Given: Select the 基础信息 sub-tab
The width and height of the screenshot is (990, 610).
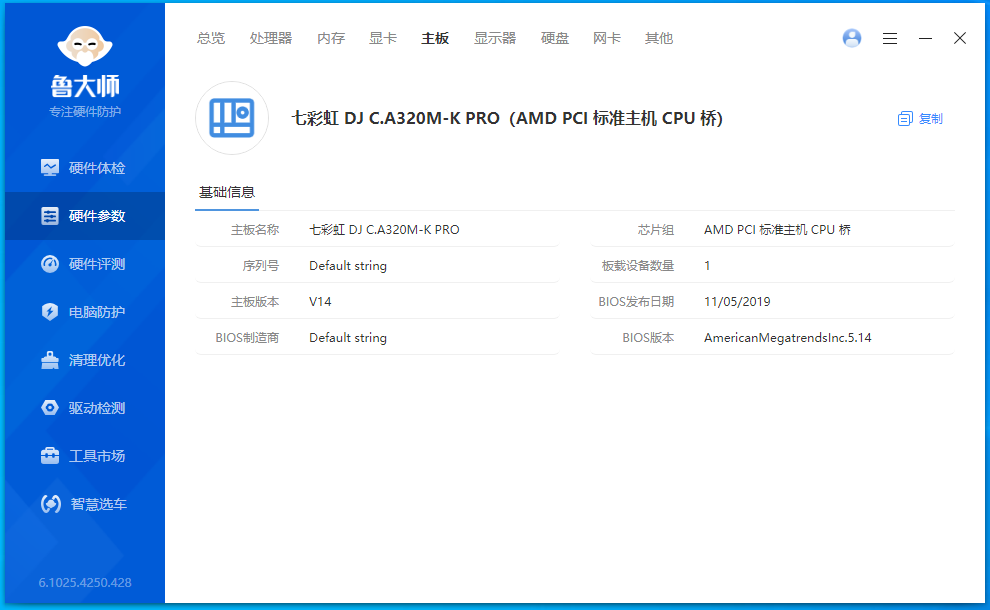Looking at the screenshot, I should click(x=227, y=193).
